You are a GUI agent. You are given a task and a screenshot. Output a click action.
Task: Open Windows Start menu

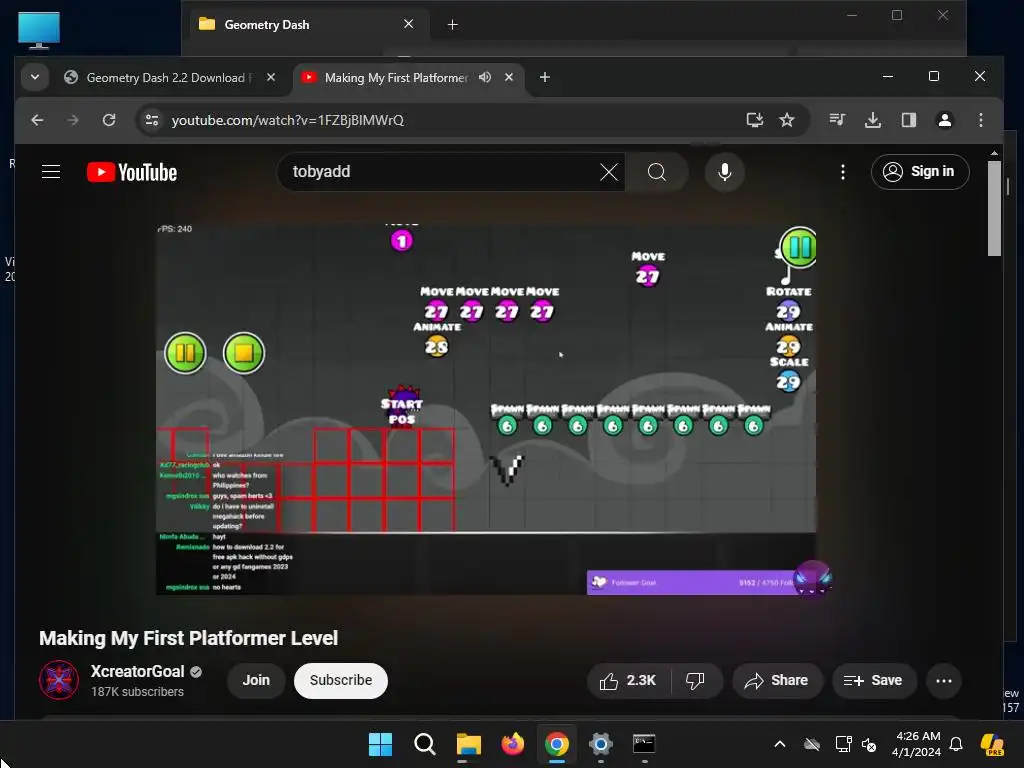[380, 744]
